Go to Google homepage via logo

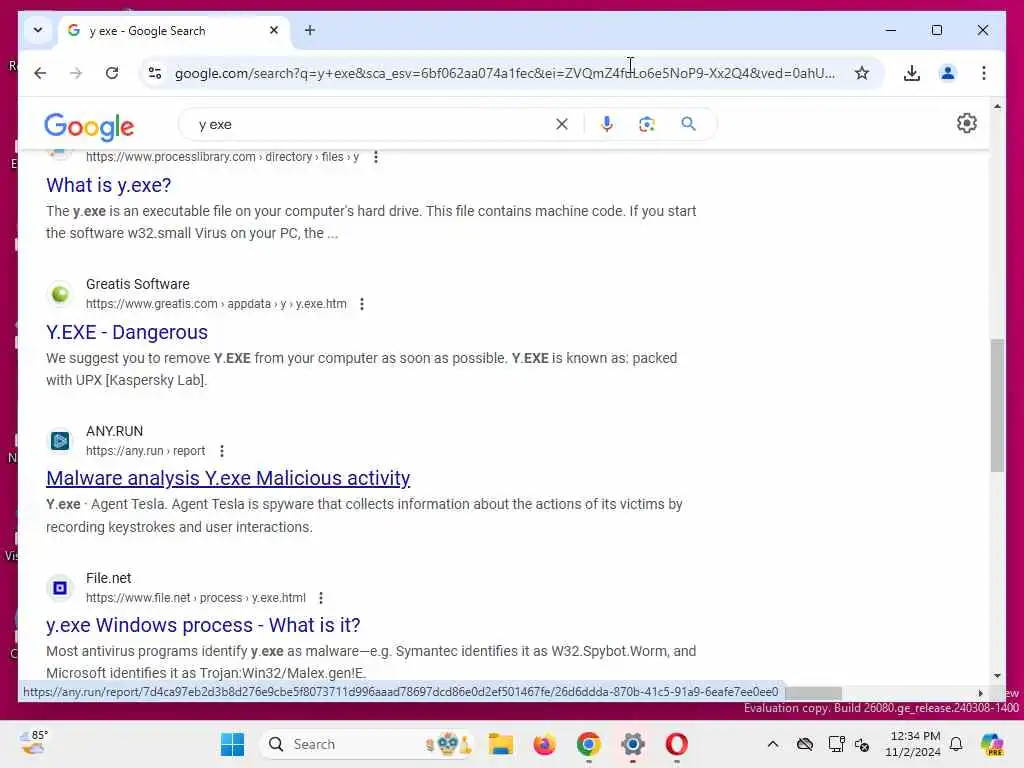[89, 127]
